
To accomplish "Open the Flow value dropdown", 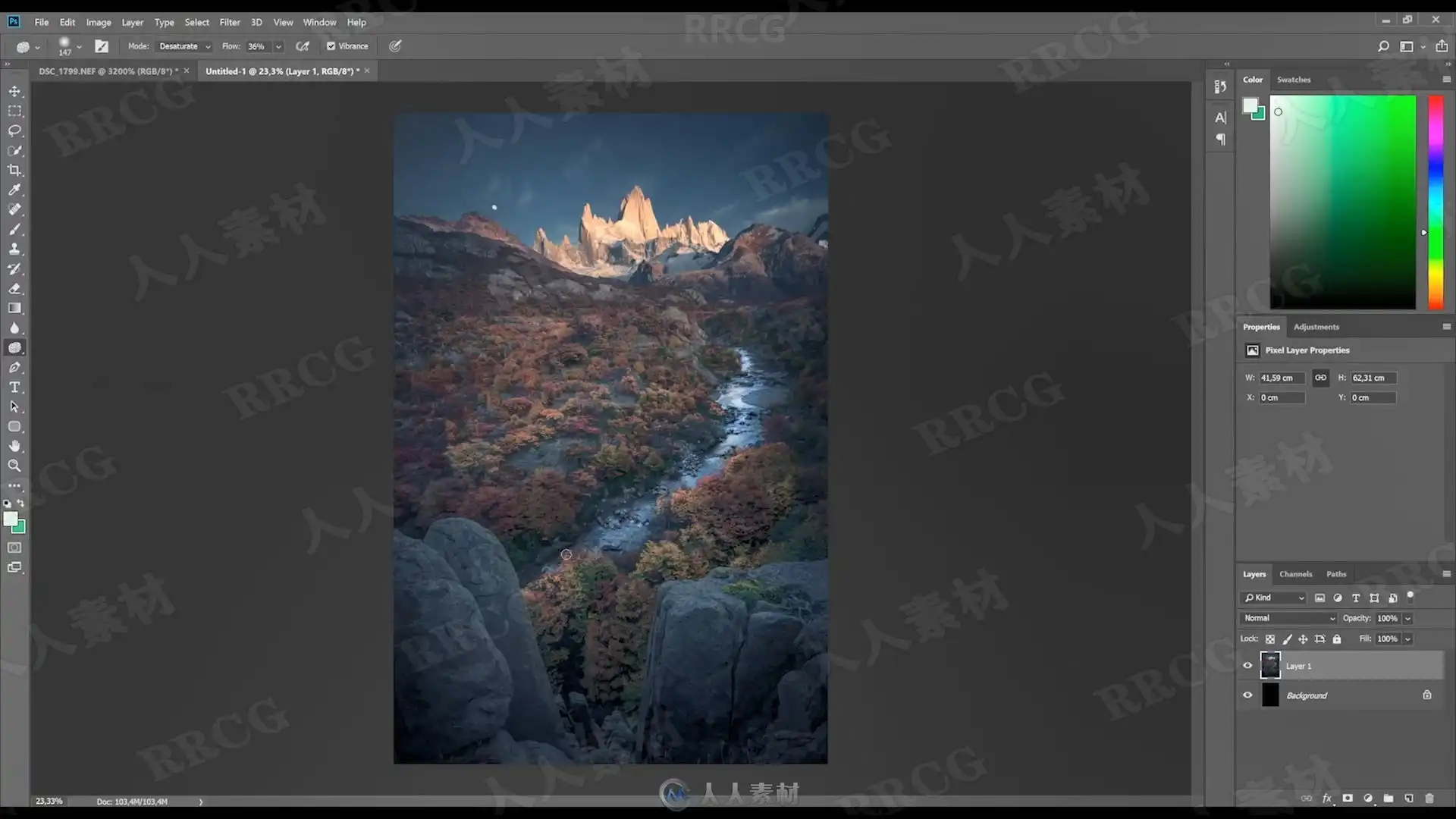I will 278,46.
